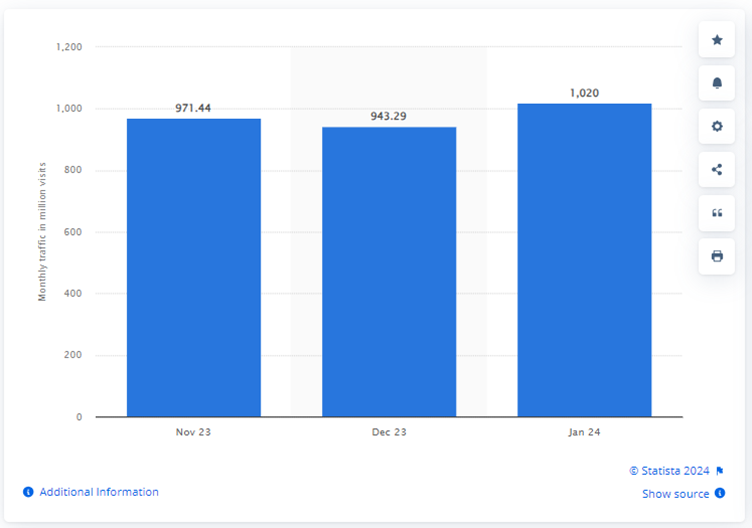752x528 pixels.
Task: Click the 943.29 value label
Action: tap(388, 116)
